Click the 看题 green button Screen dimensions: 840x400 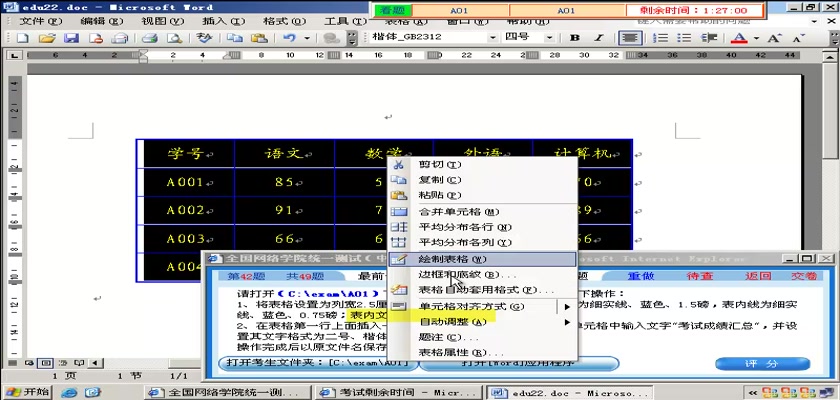(393, 10)
